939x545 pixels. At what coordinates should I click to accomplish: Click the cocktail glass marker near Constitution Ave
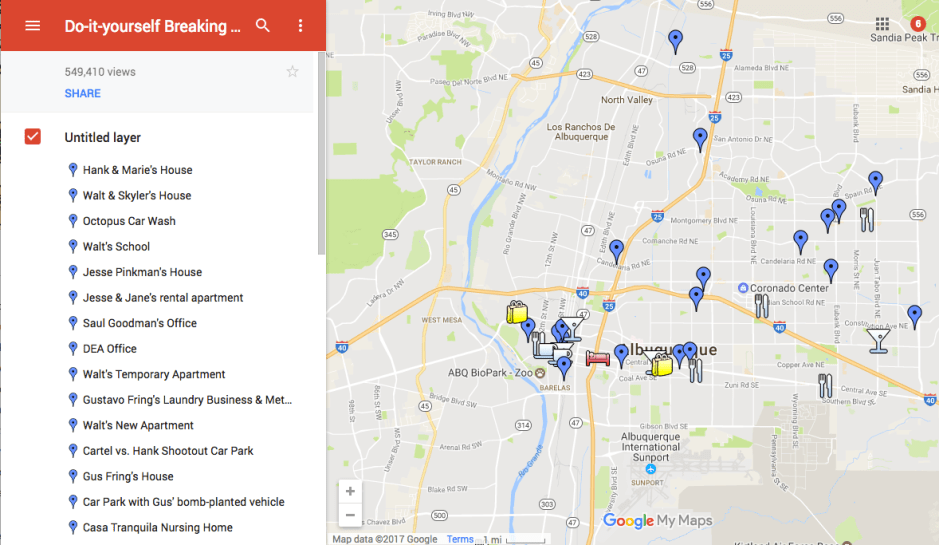878,341
